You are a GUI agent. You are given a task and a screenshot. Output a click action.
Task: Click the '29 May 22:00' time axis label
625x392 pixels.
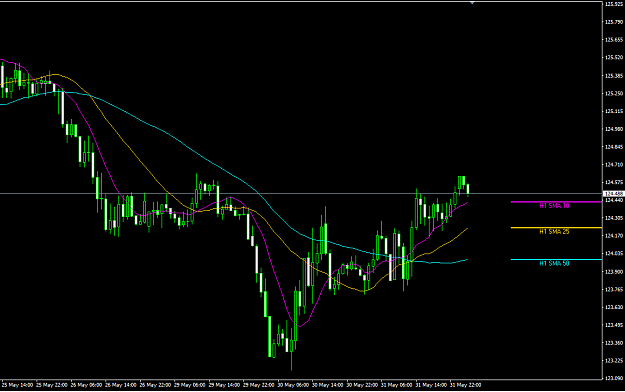[259, 385]
